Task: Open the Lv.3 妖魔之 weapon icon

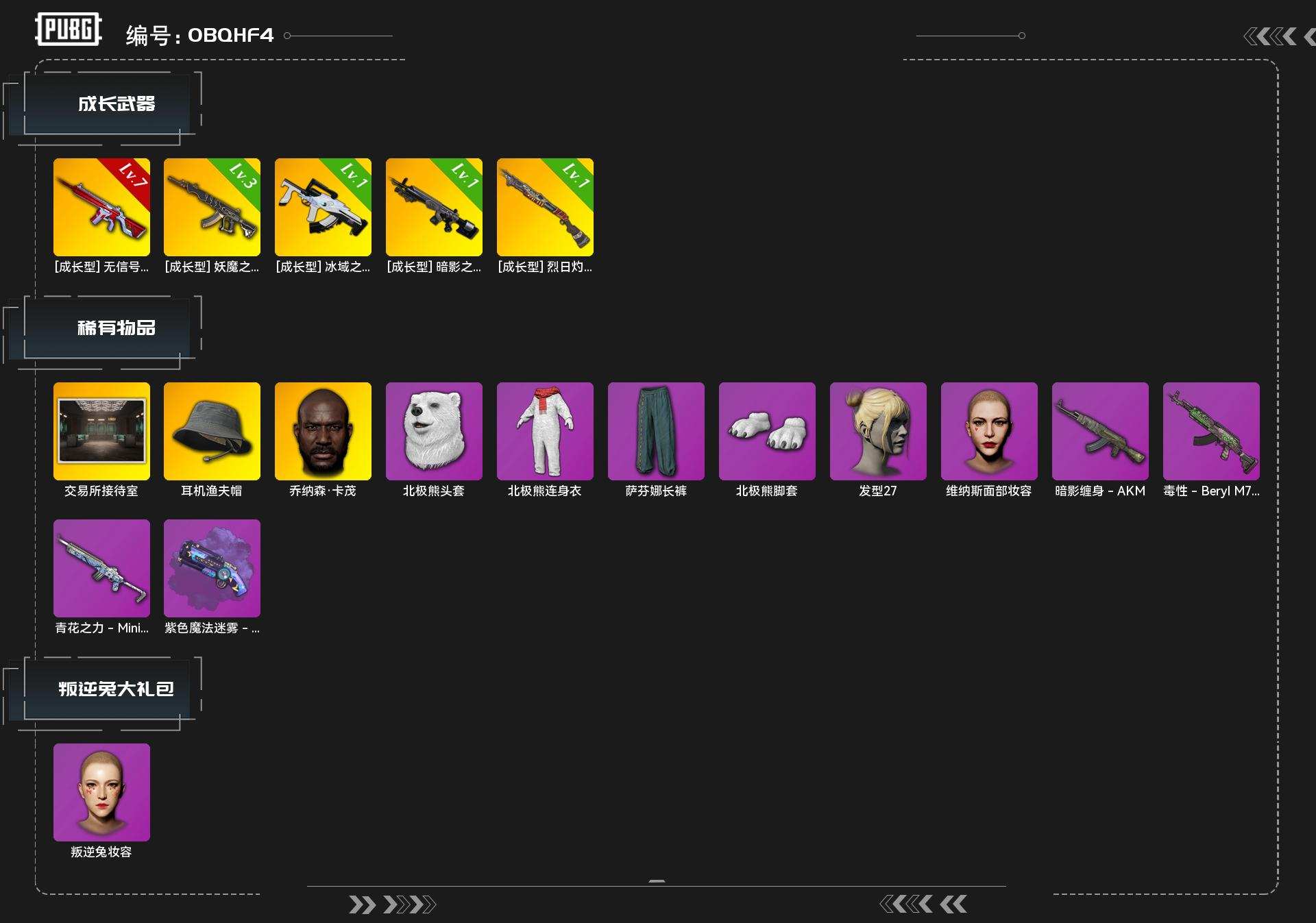Action: (212, 207)
